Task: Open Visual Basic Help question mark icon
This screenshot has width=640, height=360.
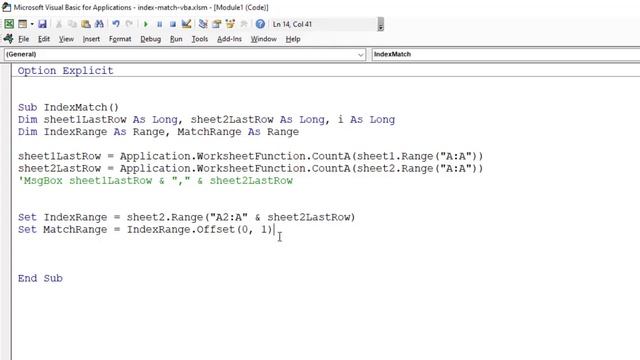Action: (260, 24)
